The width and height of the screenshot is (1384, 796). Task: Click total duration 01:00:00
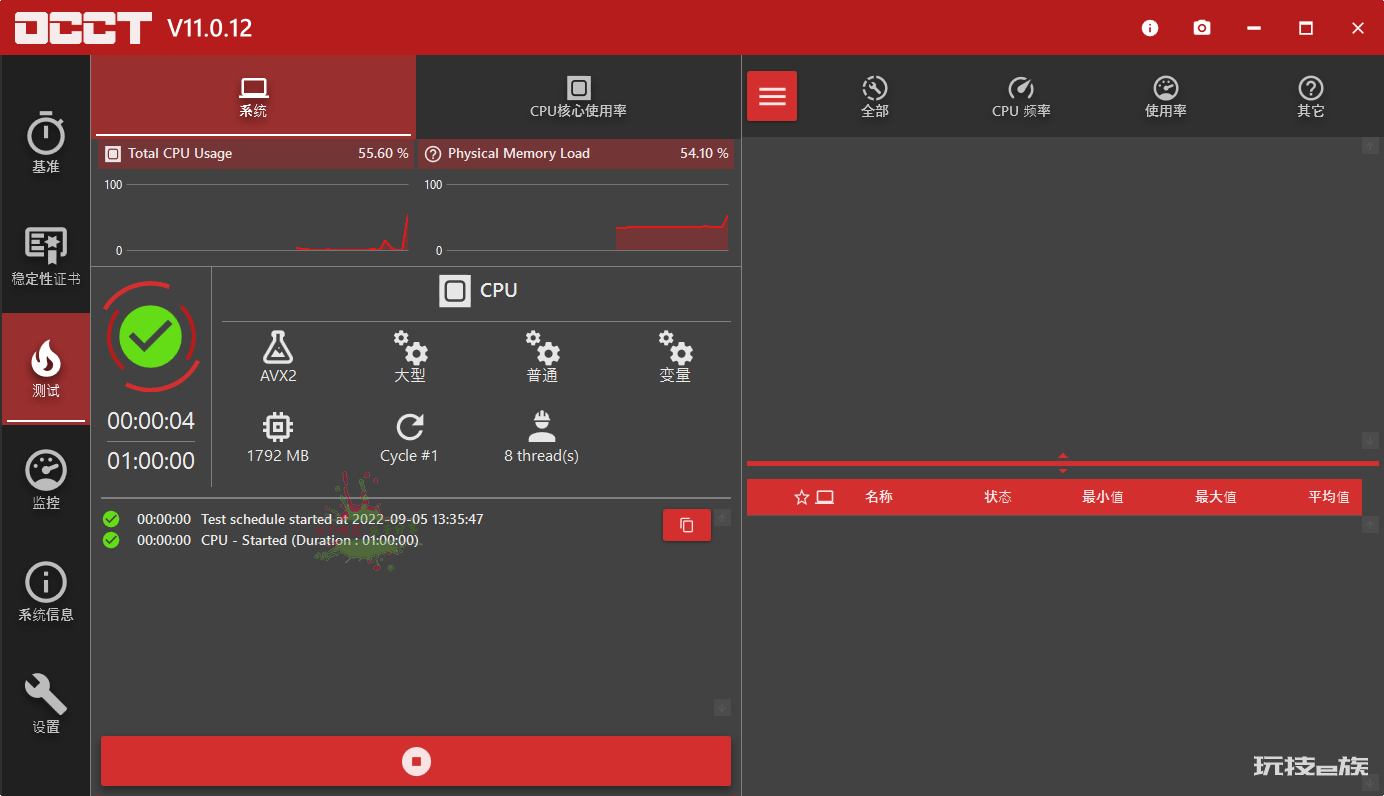tap(151, 461)
